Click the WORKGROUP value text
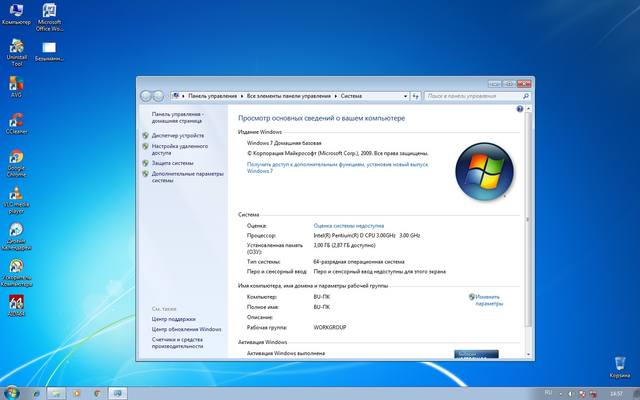 pyautogui.click(x=329, y=328)
